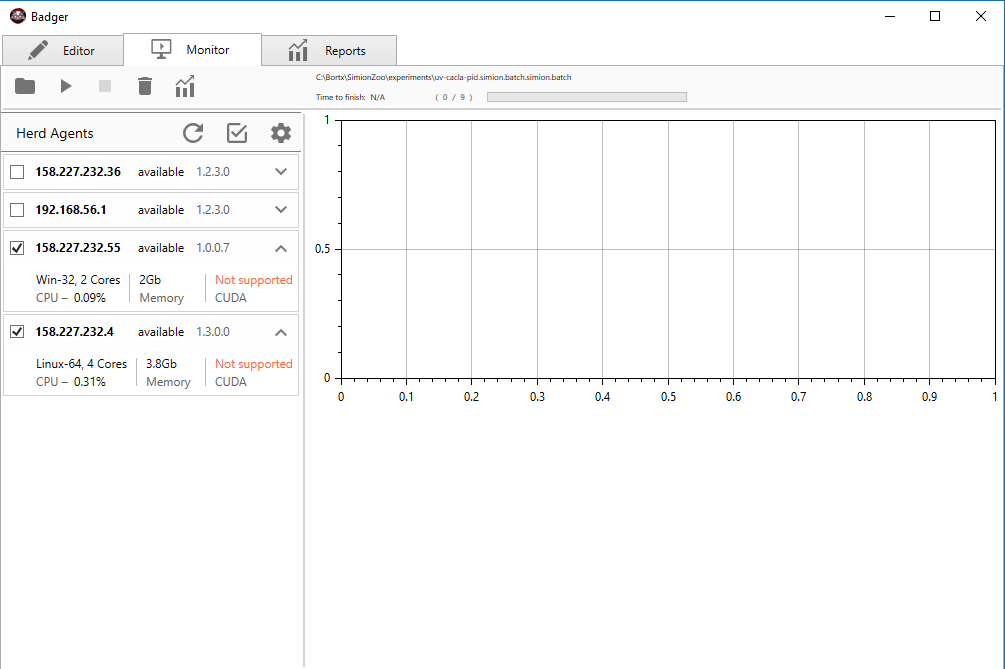This screenshot has height=669, width=1005.
Task: Expand details for agent 158.227.232.36
Action: (281, 171)
